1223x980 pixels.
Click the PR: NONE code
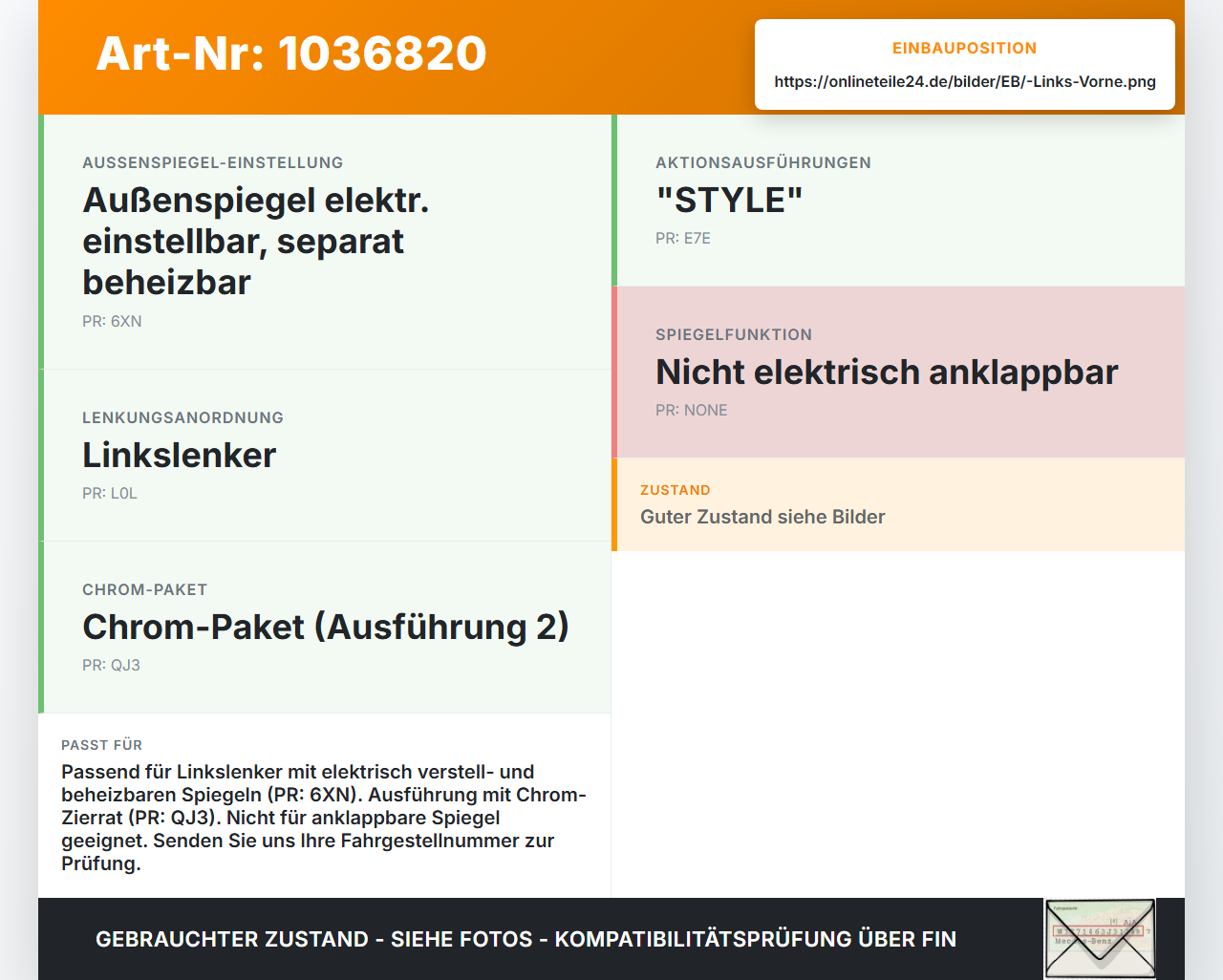tap(692, 411)
